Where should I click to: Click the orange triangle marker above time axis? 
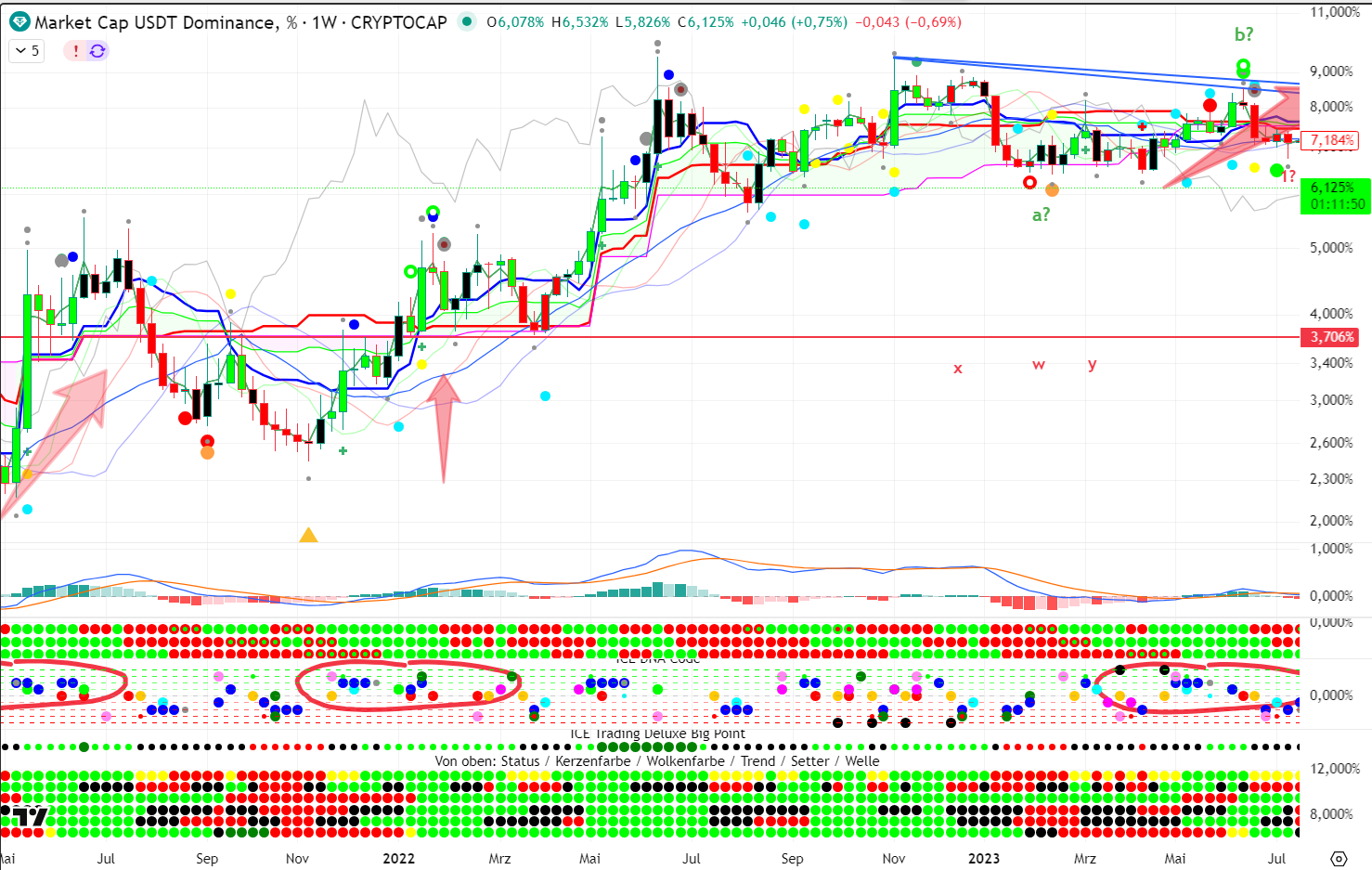308,535
